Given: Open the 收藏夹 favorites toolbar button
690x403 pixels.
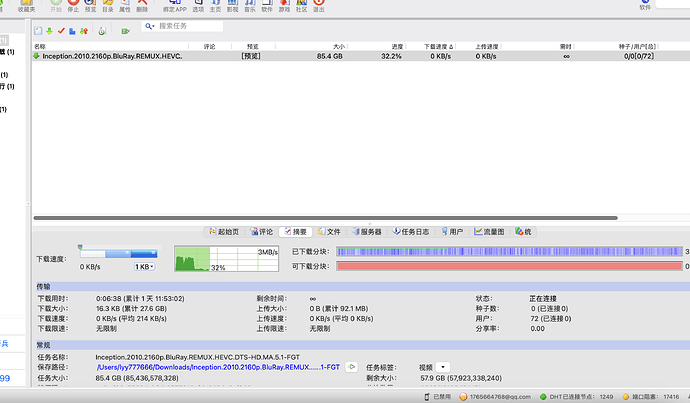Looking at the screenshot, I should coord(26,6).
